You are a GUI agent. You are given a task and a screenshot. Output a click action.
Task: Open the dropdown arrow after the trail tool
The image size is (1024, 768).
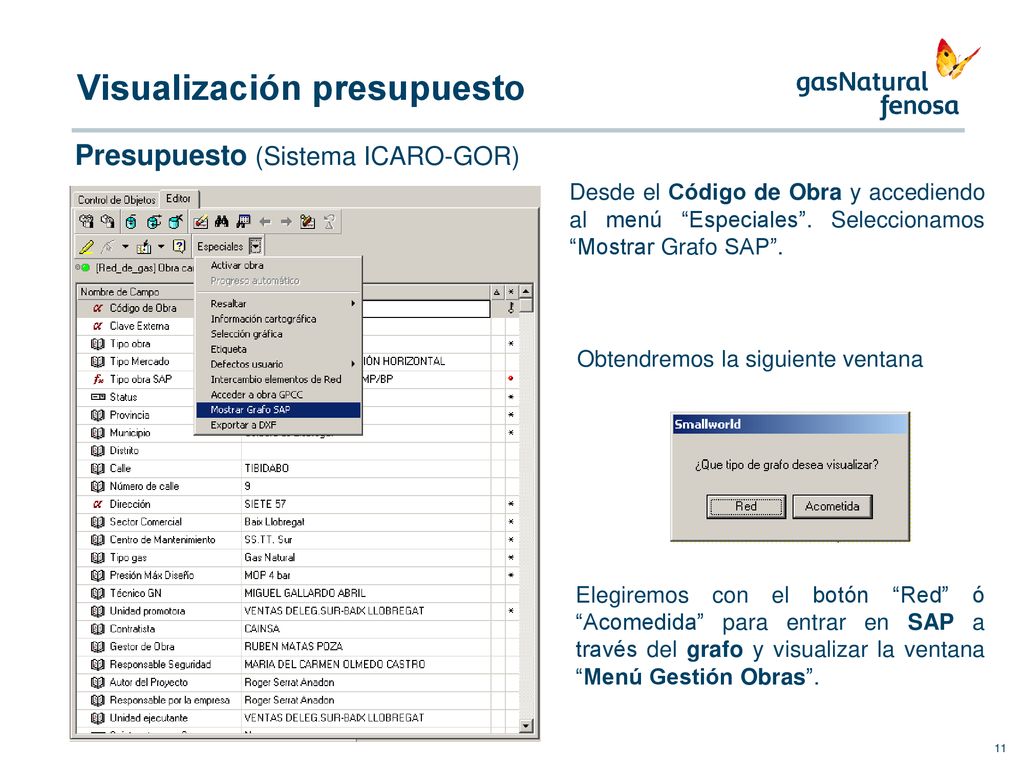click(125, 247)
